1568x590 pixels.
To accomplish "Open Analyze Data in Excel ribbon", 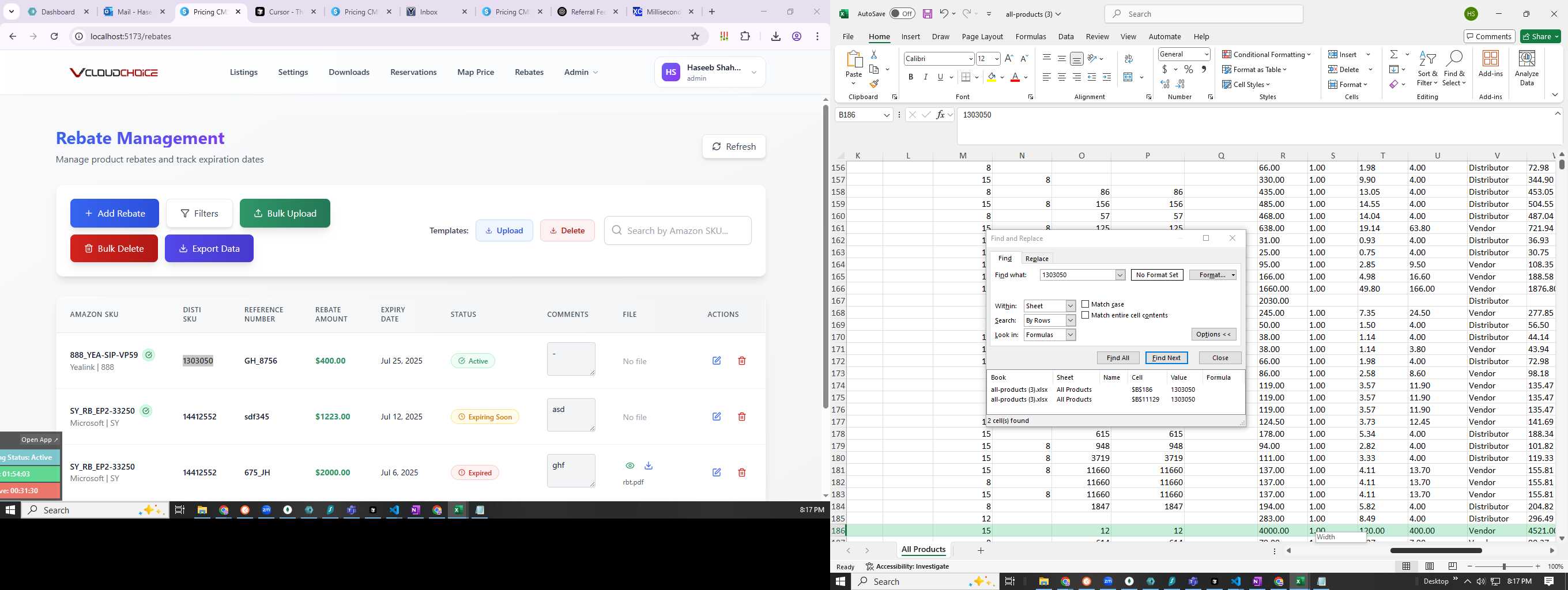I will 1526,68.
